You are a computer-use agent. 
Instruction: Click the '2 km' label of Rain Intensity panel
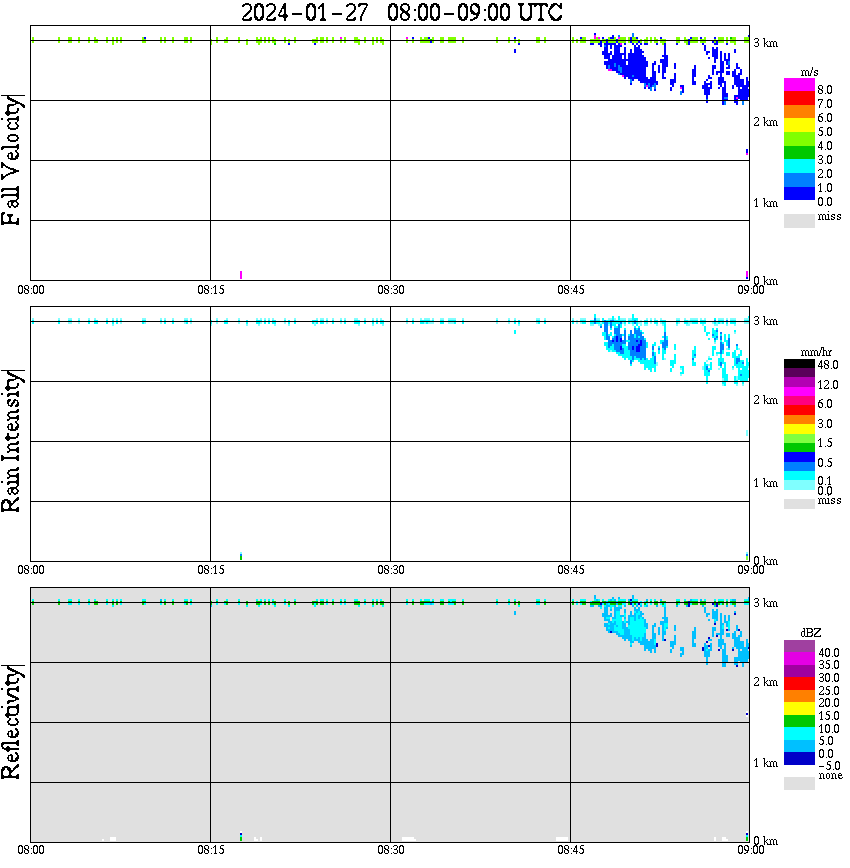pyautogui.click(x=766, y=400)
